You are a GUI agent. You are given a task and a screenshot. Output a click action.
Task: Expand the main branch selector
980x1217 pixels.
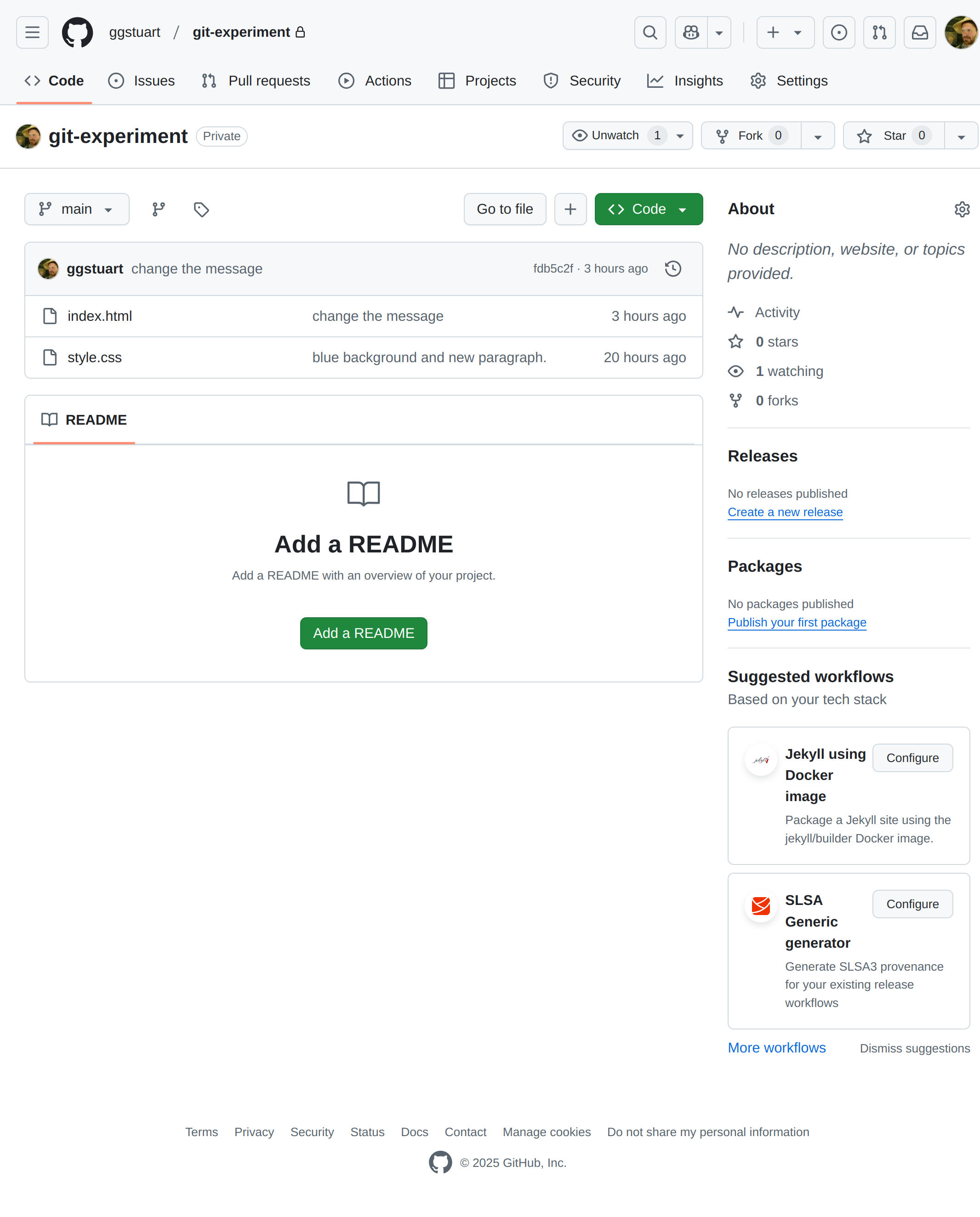[76, 209]
